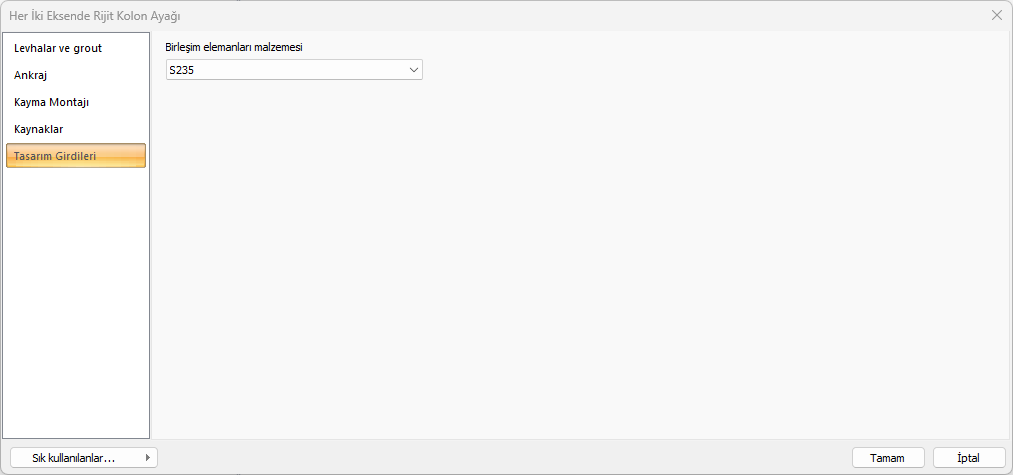Image resolution: width=1013 pixels, height=475 pixels.
Task: Click the title bar's empty middle area
Action: click(550, 15)
